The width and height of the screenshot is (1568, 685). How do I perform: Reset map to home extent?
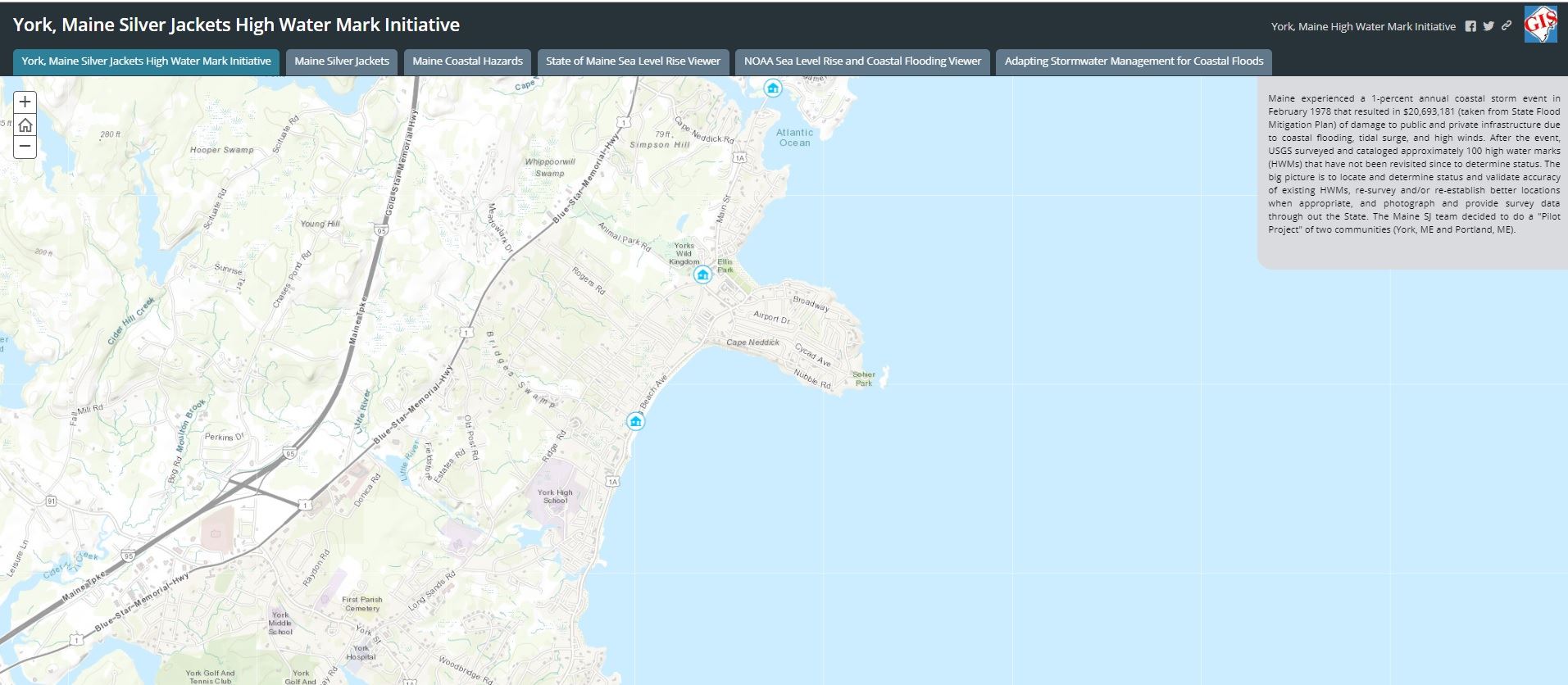(25, 125)
